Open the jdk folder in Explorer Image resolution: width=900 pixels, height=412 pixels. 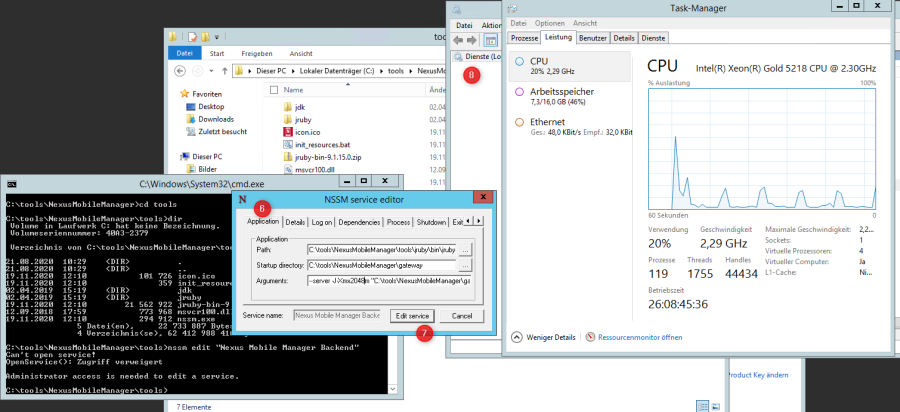299,107
